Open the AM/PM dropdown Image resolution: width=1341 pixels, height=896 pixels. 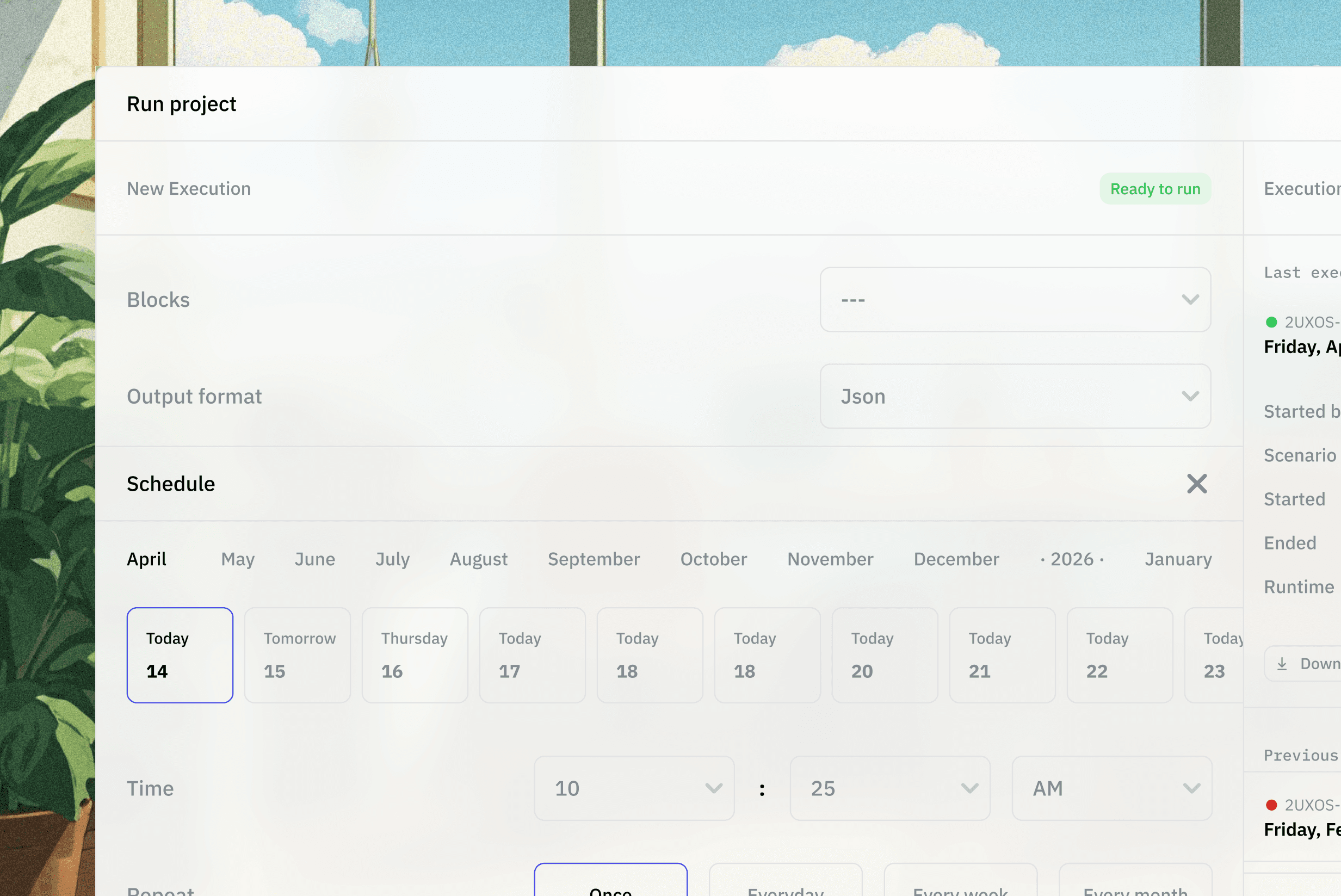pyautogui.click(x=1111, y=788)
